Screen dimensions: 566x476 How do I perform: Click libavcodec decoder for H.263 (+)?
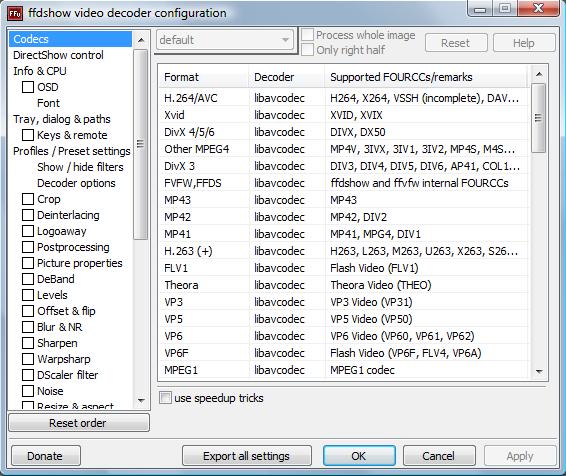pyautogui.click(x=279, y=251)
